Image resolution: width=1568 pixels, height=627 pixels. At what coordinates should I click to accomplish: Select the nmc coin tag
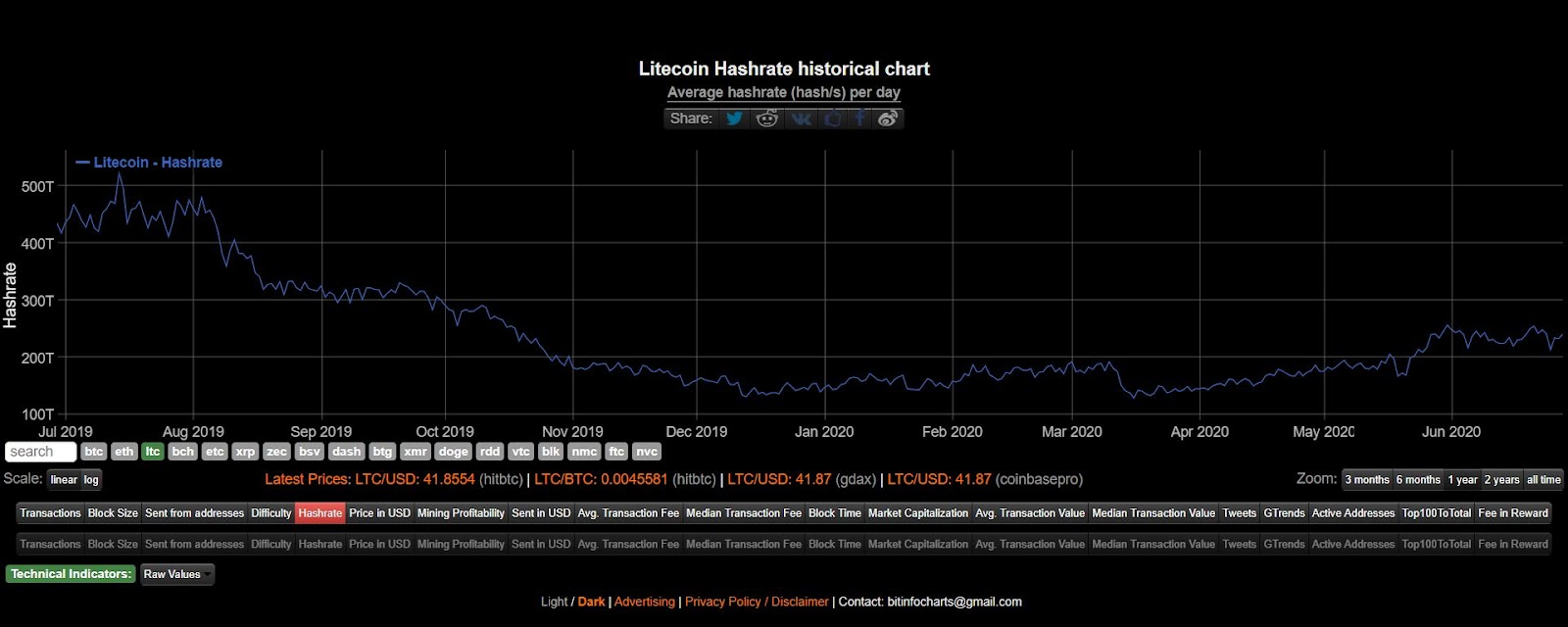pyautogui.click(x=584, y=452)
